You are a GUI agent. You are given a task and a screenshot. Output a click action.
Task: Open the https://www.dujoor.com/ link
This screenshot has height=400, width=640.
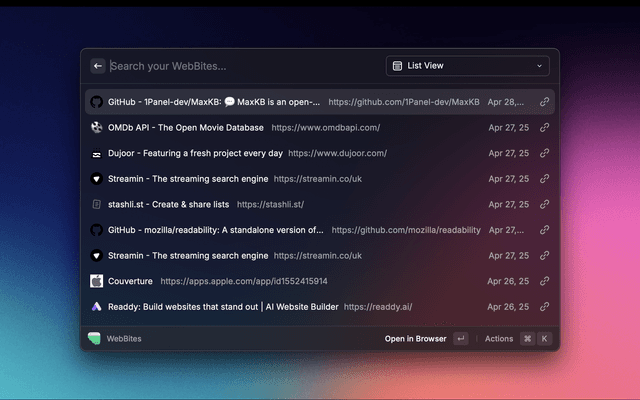coord(337,154)
